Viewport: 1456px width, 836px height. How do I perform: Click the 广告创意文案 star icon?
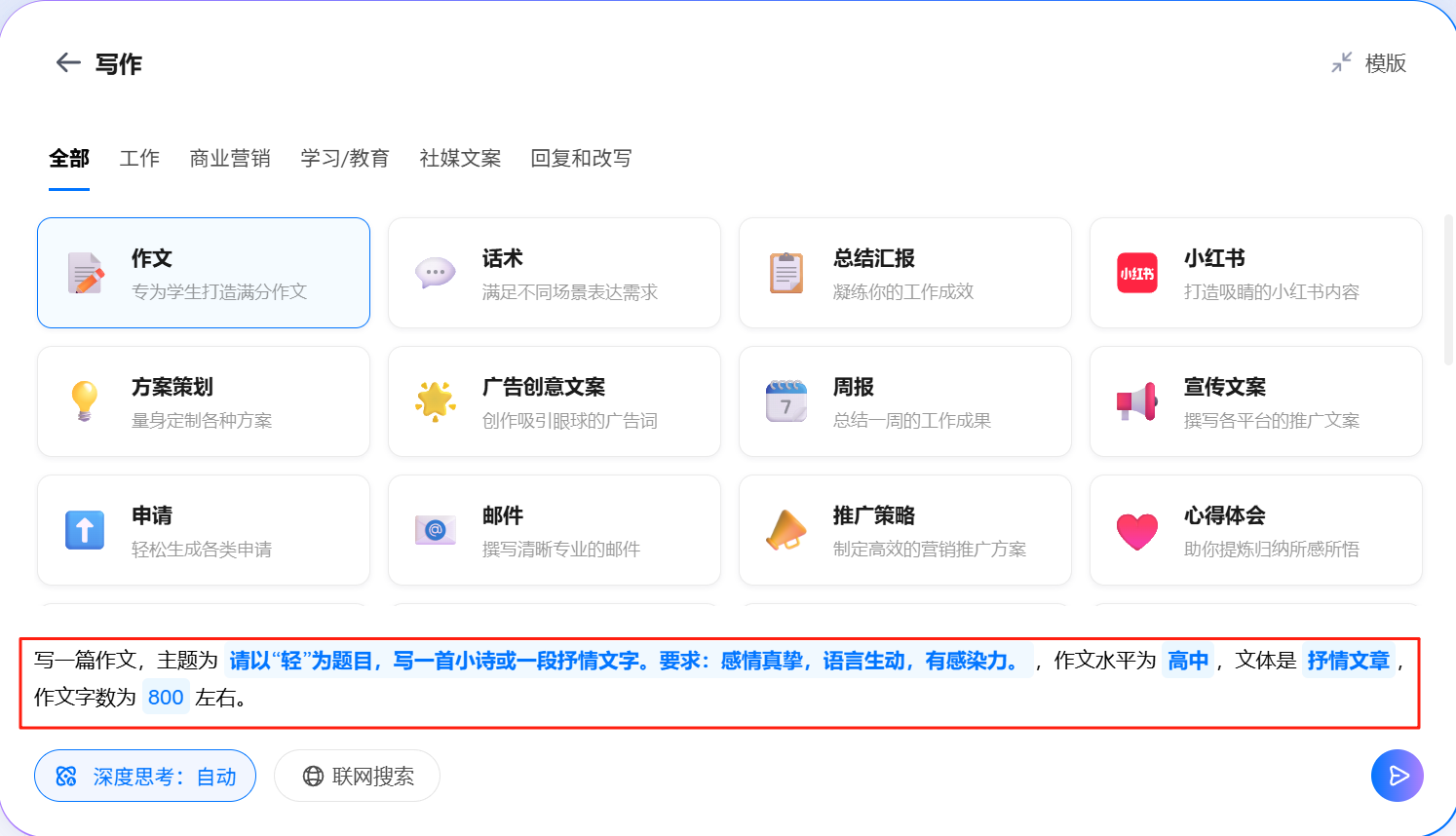tap(436, 400)
